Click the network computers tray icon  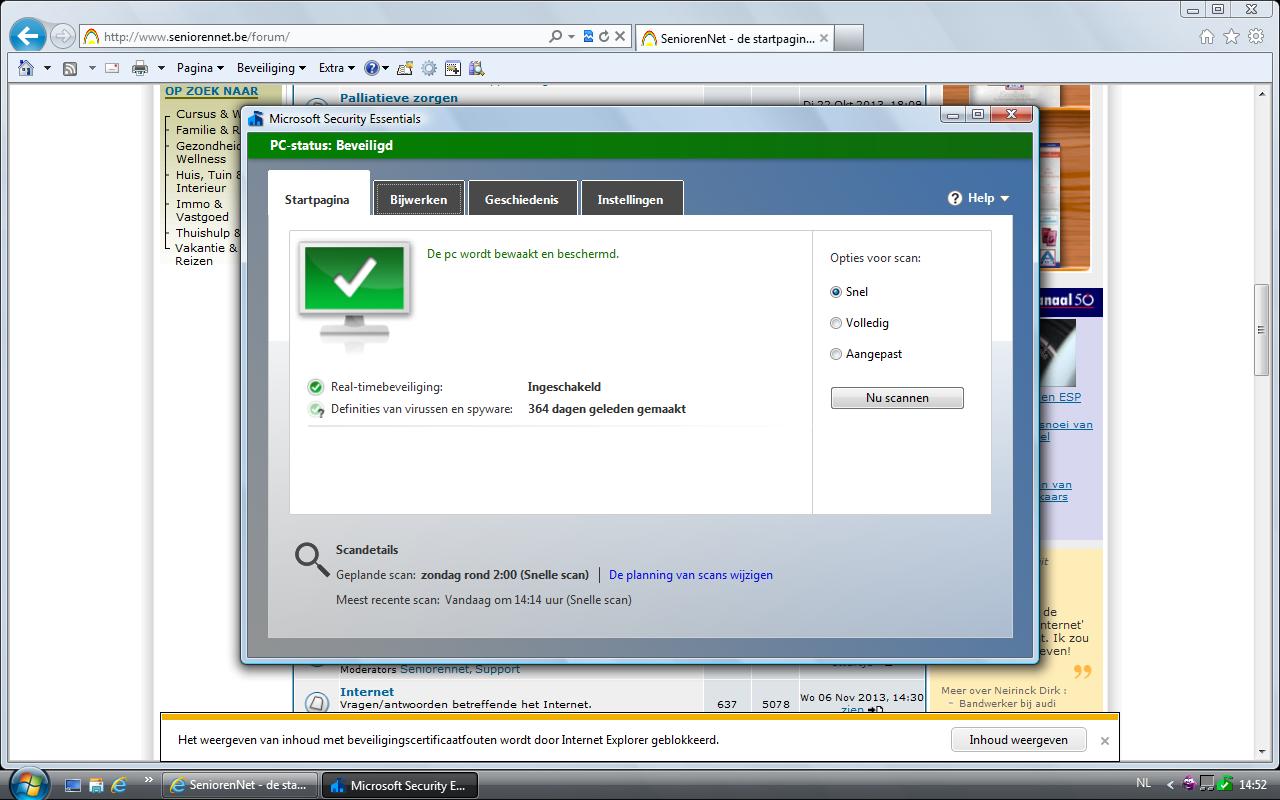click(x=1207, y=784)
